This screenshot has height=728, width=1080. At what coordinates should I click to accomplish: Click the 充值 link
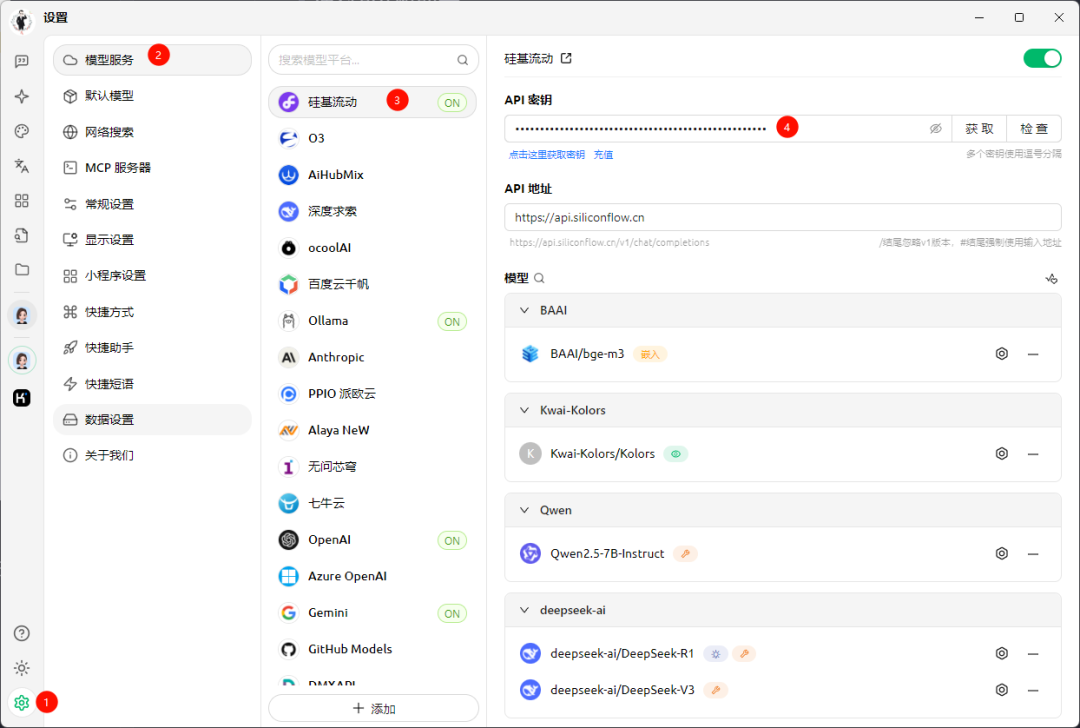point(603,155)
